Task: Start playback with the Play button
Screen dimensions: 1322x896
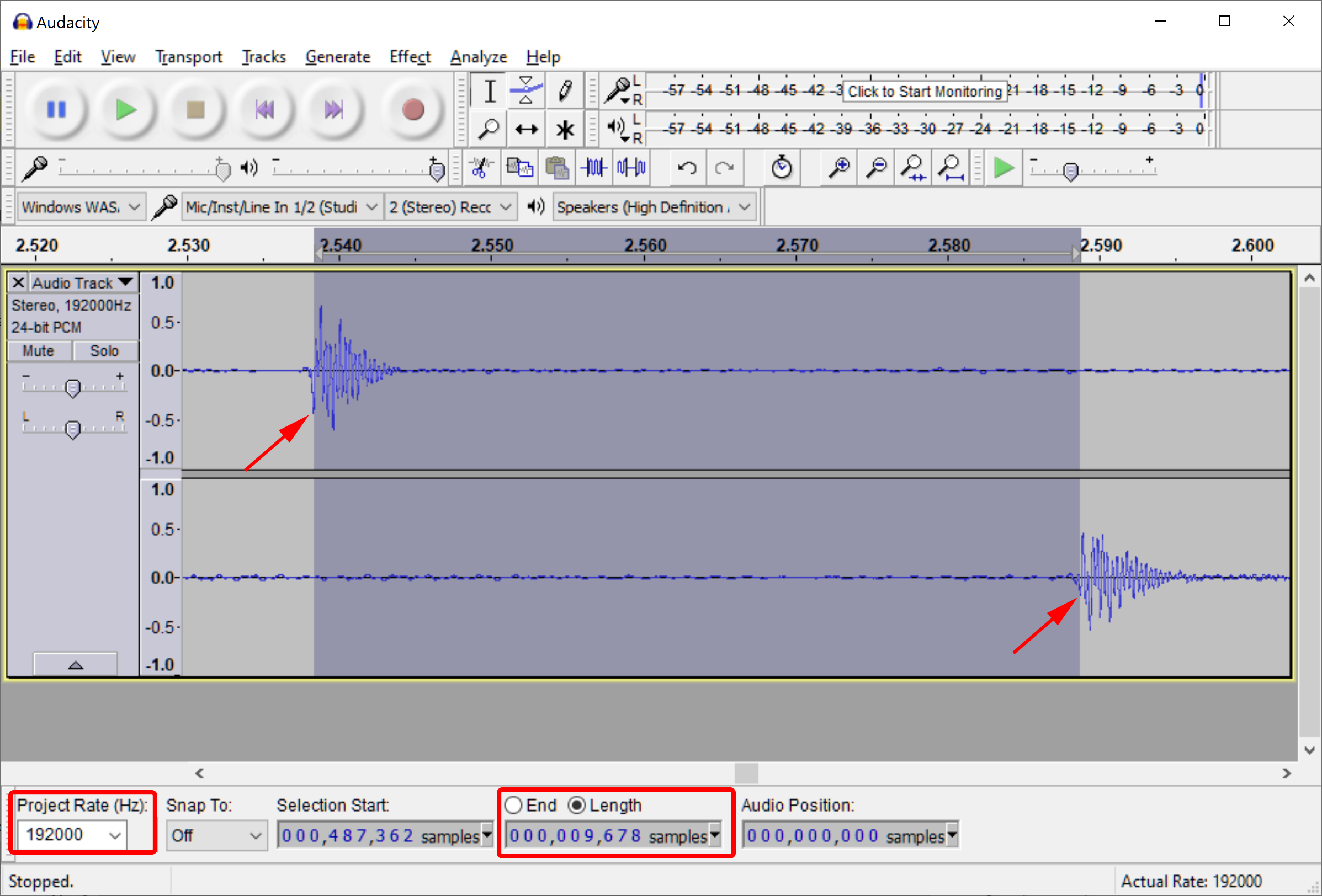Action: point(126,109)
